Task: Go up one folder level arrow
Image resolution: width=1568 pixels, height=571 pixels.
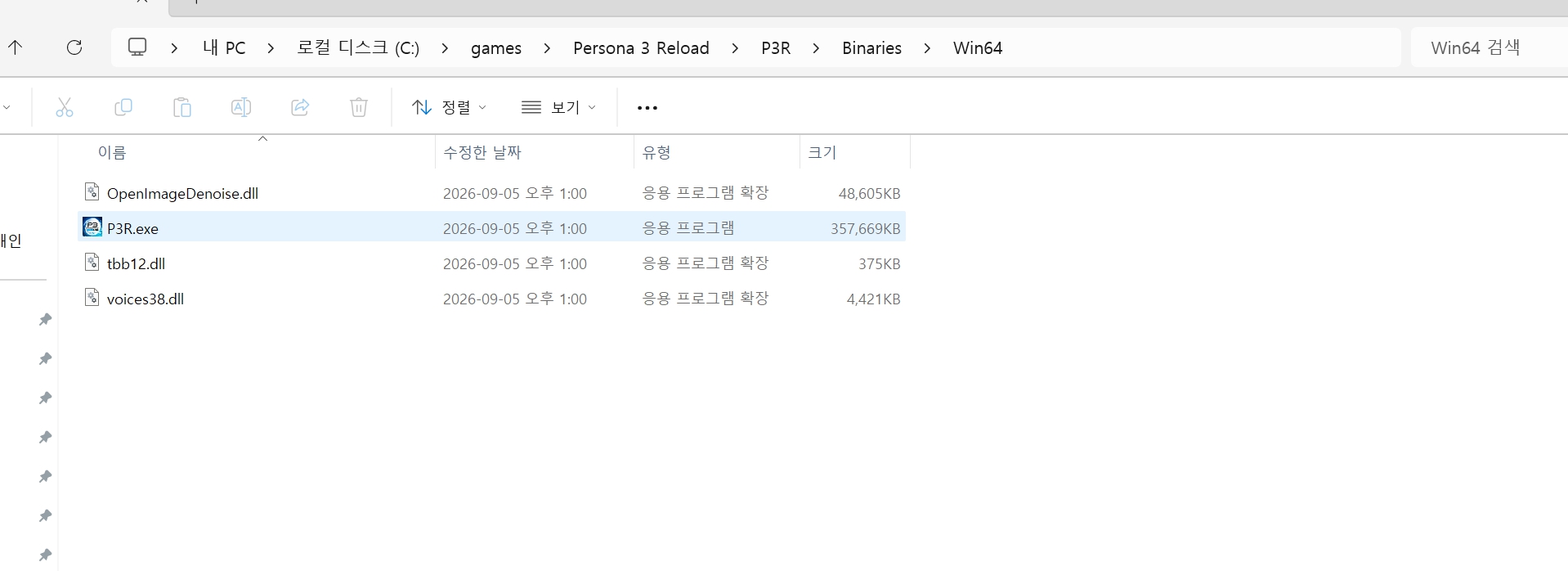Action: 16,47
